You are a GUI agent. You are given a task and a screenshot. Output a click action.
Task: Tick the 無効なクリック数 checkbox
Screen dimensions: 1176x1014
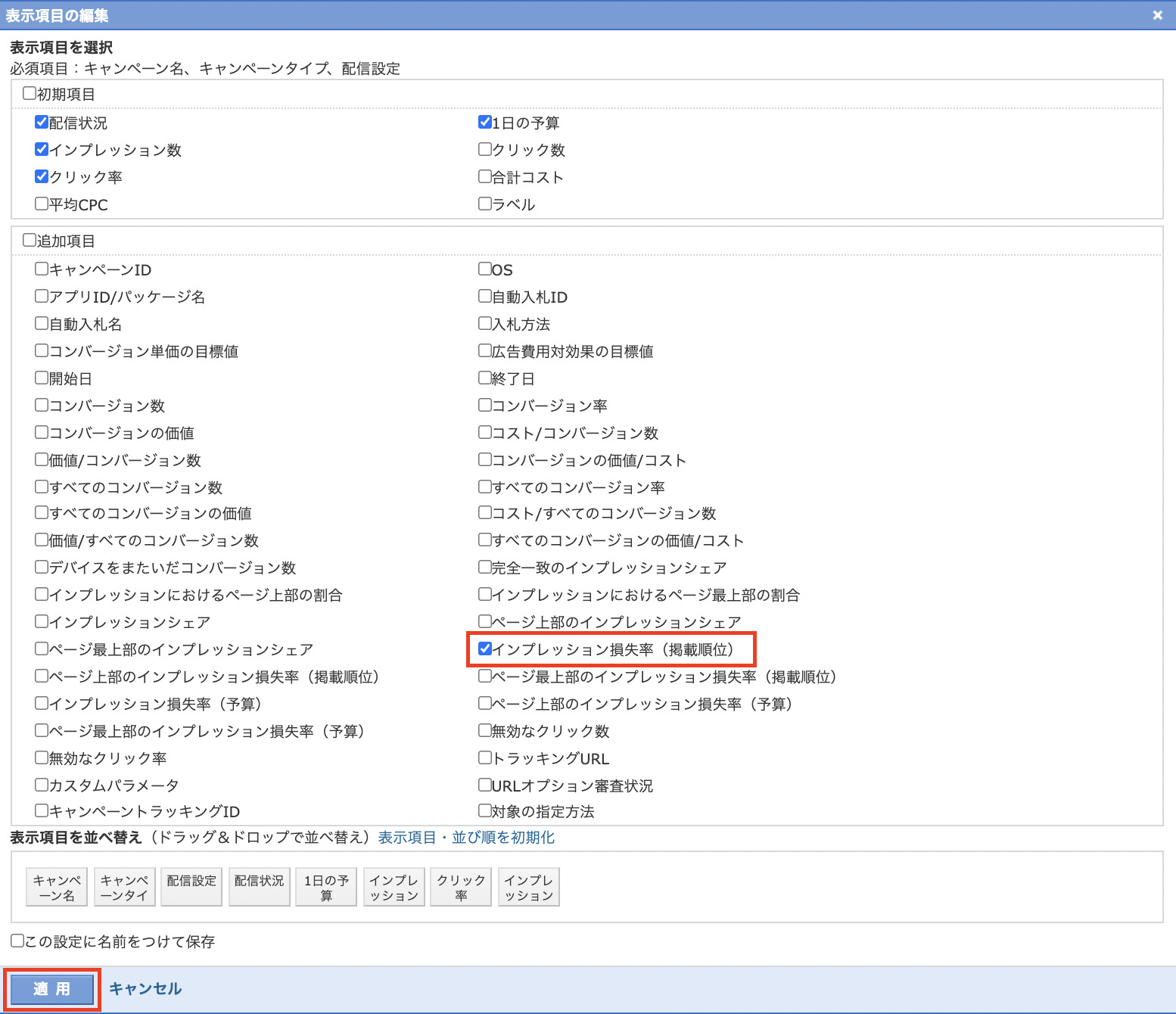485,730
